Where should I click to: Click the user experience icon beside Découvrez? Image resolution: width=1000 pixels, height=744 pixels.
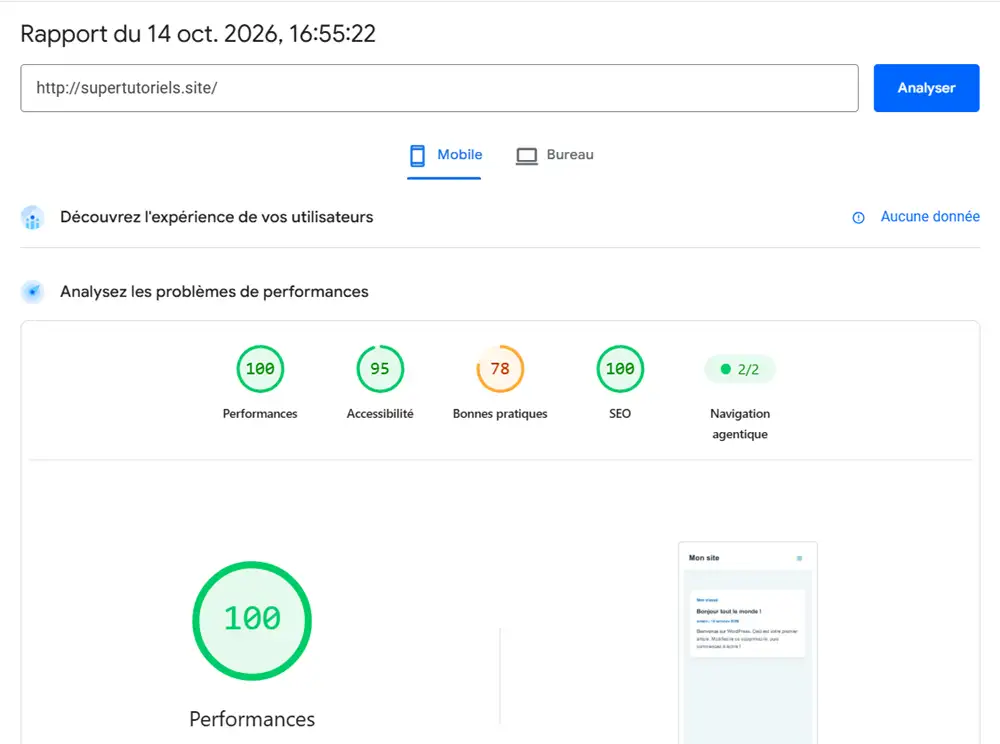33,217
